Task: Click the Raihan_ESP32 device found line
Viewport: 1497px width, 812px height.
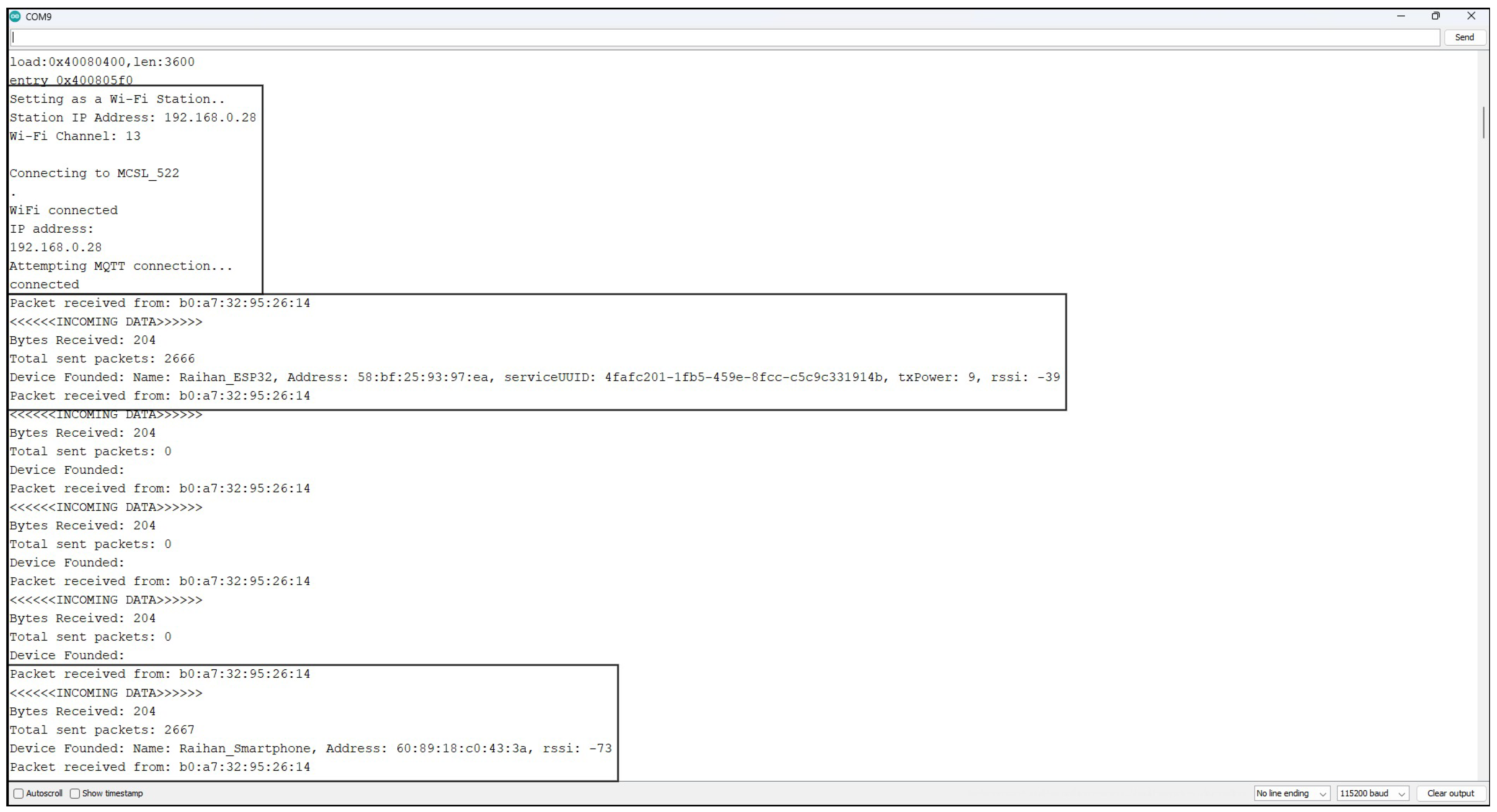Action: coord(534,377)
